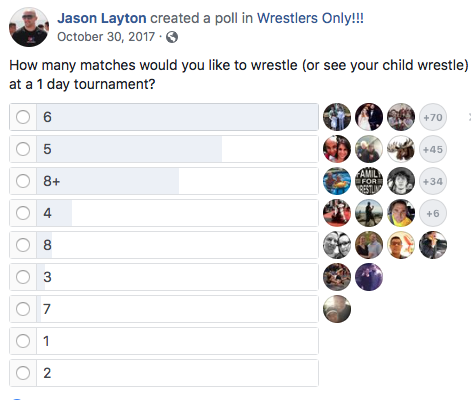Click Jason Layton's profile picture
Image resolution: width=471 pixels, height=400 pixels.
click(29, 27)
